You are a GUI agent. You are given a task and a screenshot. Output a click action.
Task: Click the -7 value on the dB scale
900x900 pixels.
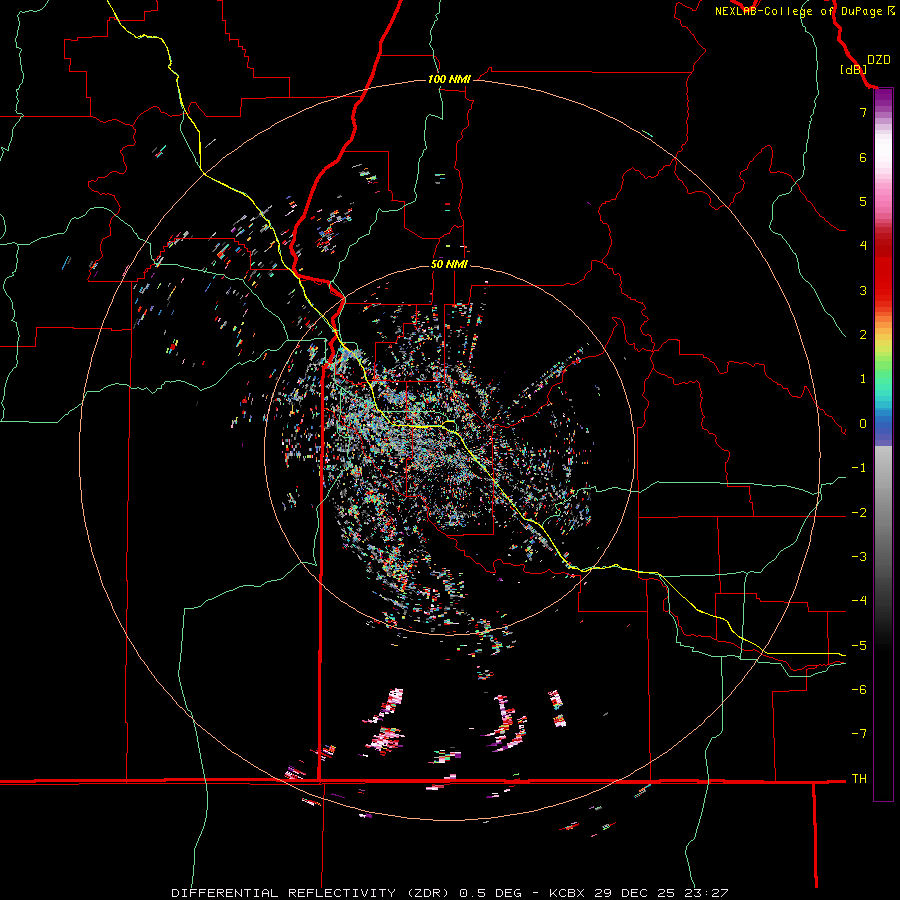click(859, 734)
